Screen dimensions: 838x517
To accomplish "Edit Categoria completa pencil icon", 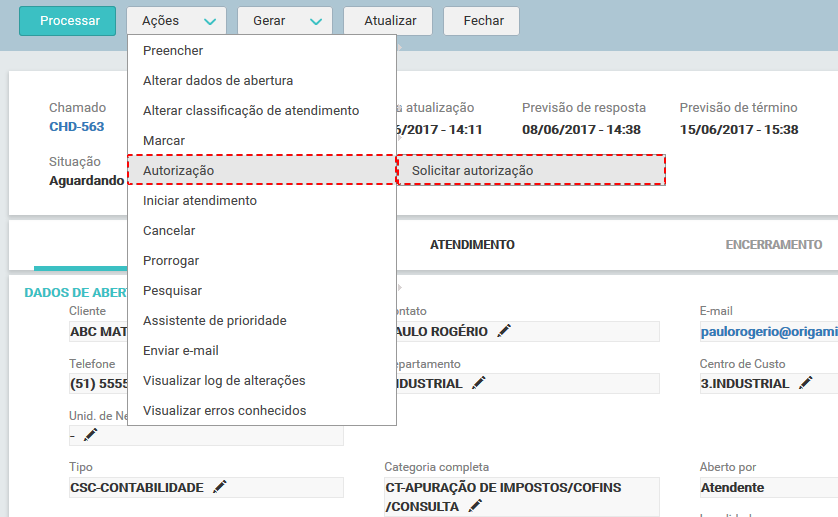I will pos(475,505).
